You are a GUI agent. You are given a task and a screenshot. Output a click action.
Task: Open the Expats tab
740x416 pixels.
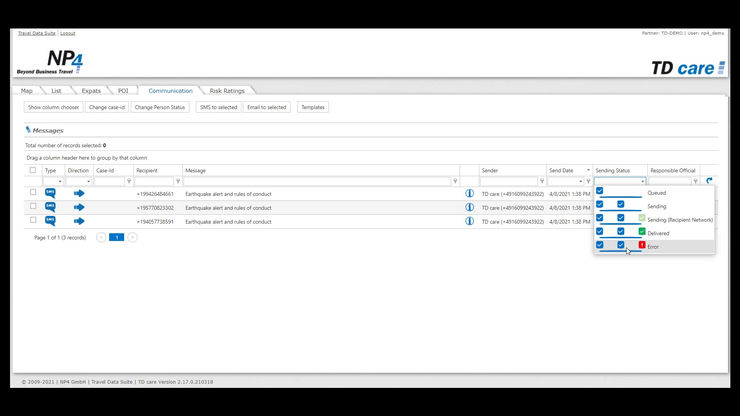[91, 91]
